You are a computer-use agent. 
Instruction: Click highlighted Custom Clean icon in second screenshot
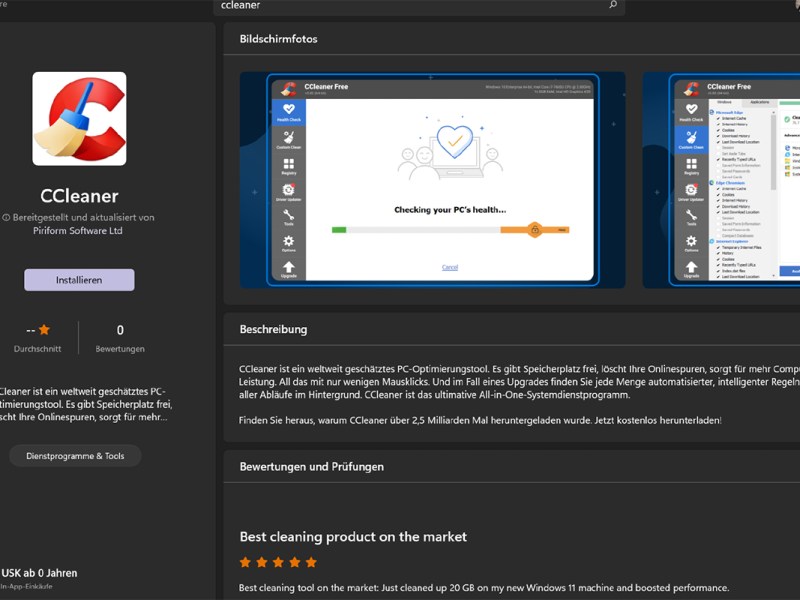tap(691, 139)
